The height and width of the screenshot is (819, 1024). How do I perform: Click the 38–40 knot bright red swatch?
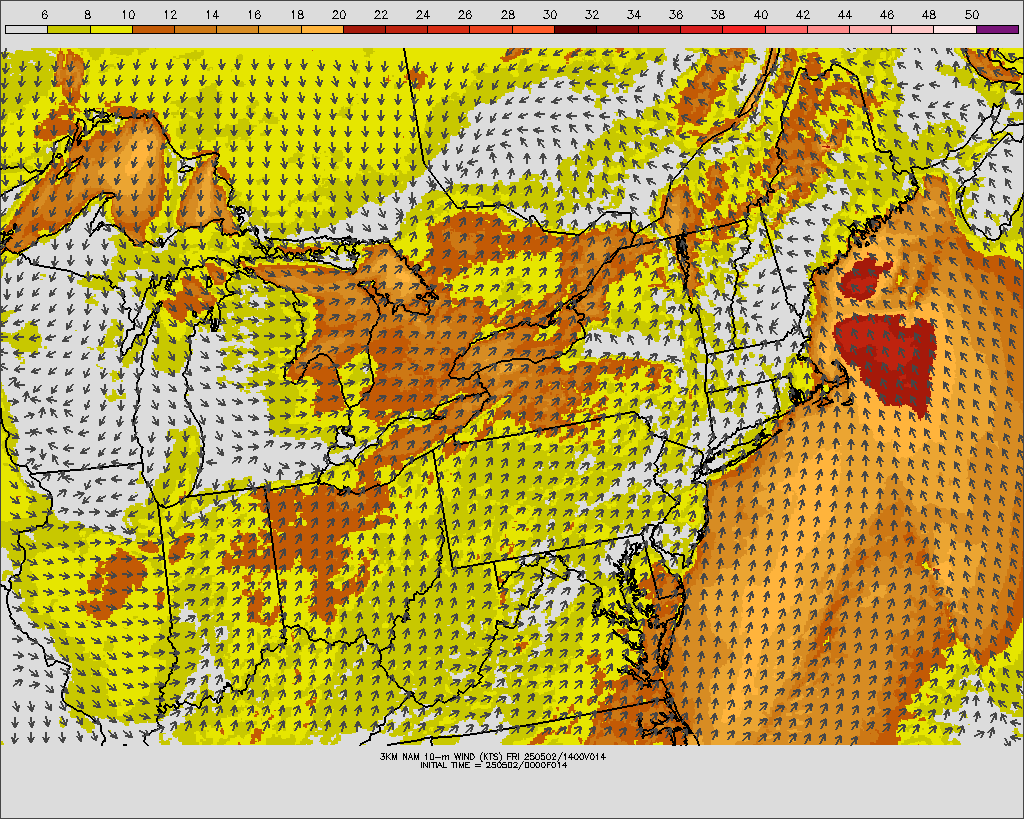tap(744, 29)
